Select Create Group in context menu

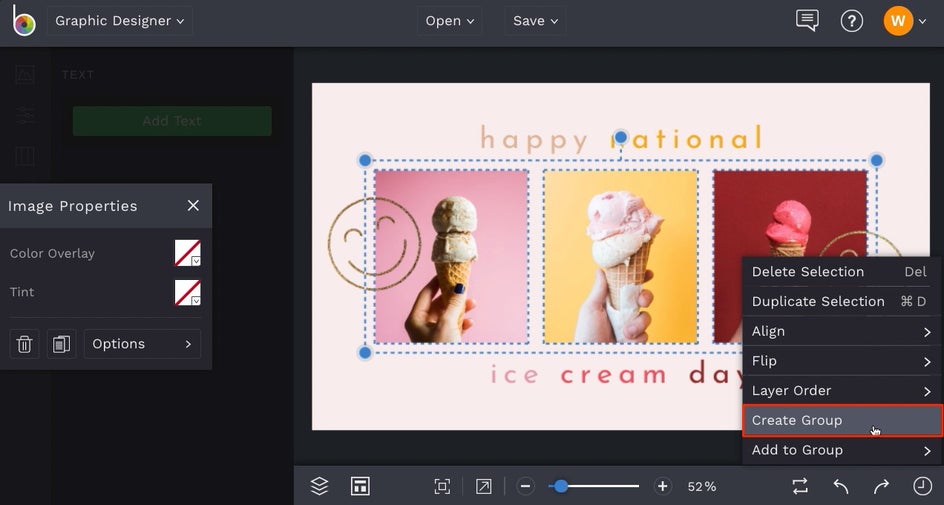pos(841,420)
